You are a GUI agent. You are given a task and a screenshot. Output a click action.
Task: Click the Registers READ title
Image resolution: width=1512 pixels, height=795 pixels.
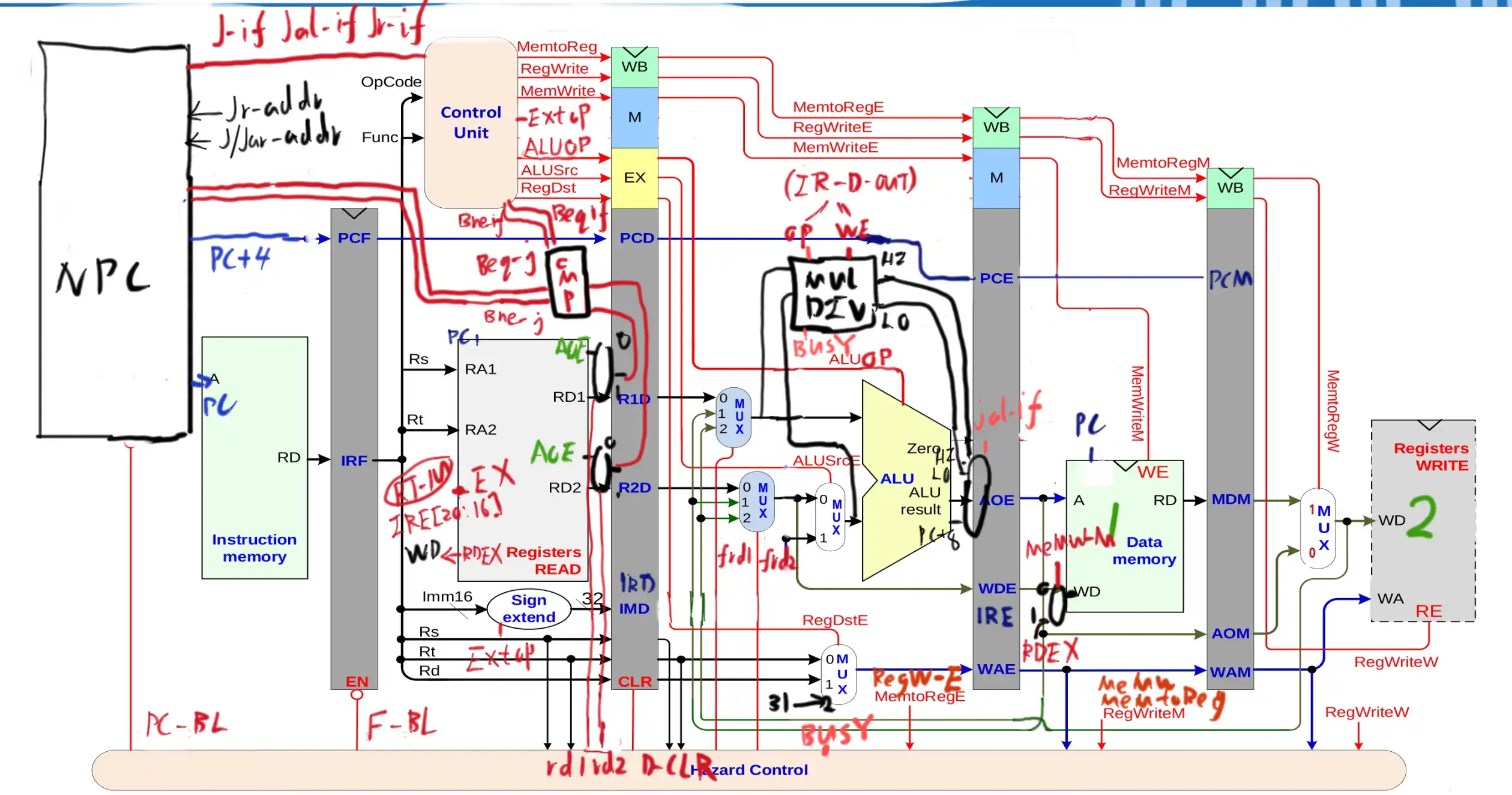[543, 560]
